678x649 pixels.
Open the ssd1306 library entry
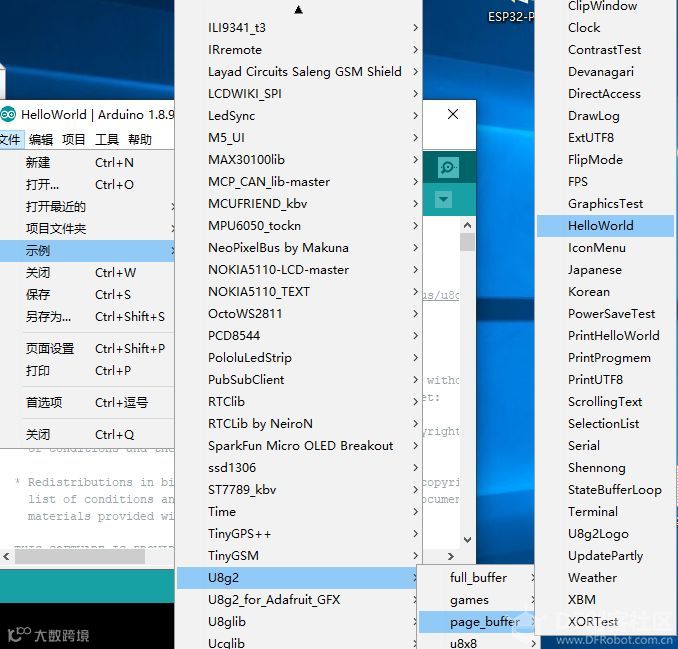[x=298, y=468]
